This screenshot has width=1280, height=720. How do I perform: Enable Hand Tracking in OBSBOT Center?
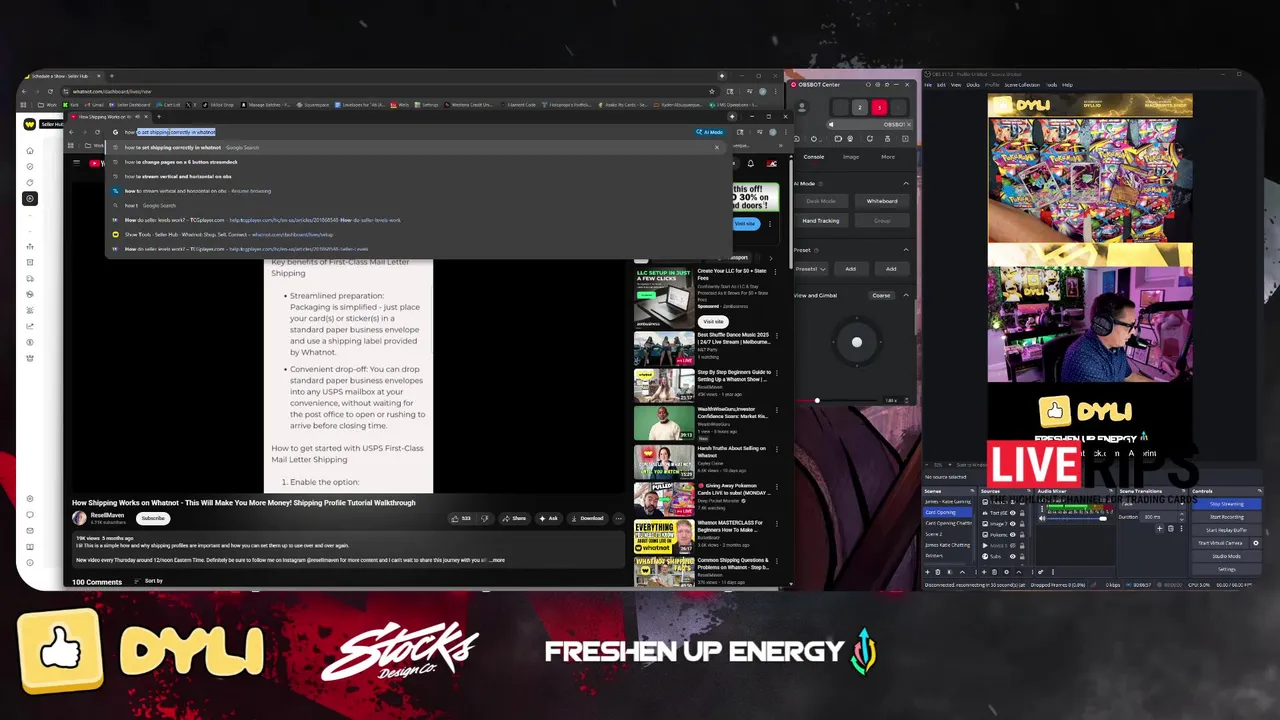[x=821, y=221]
